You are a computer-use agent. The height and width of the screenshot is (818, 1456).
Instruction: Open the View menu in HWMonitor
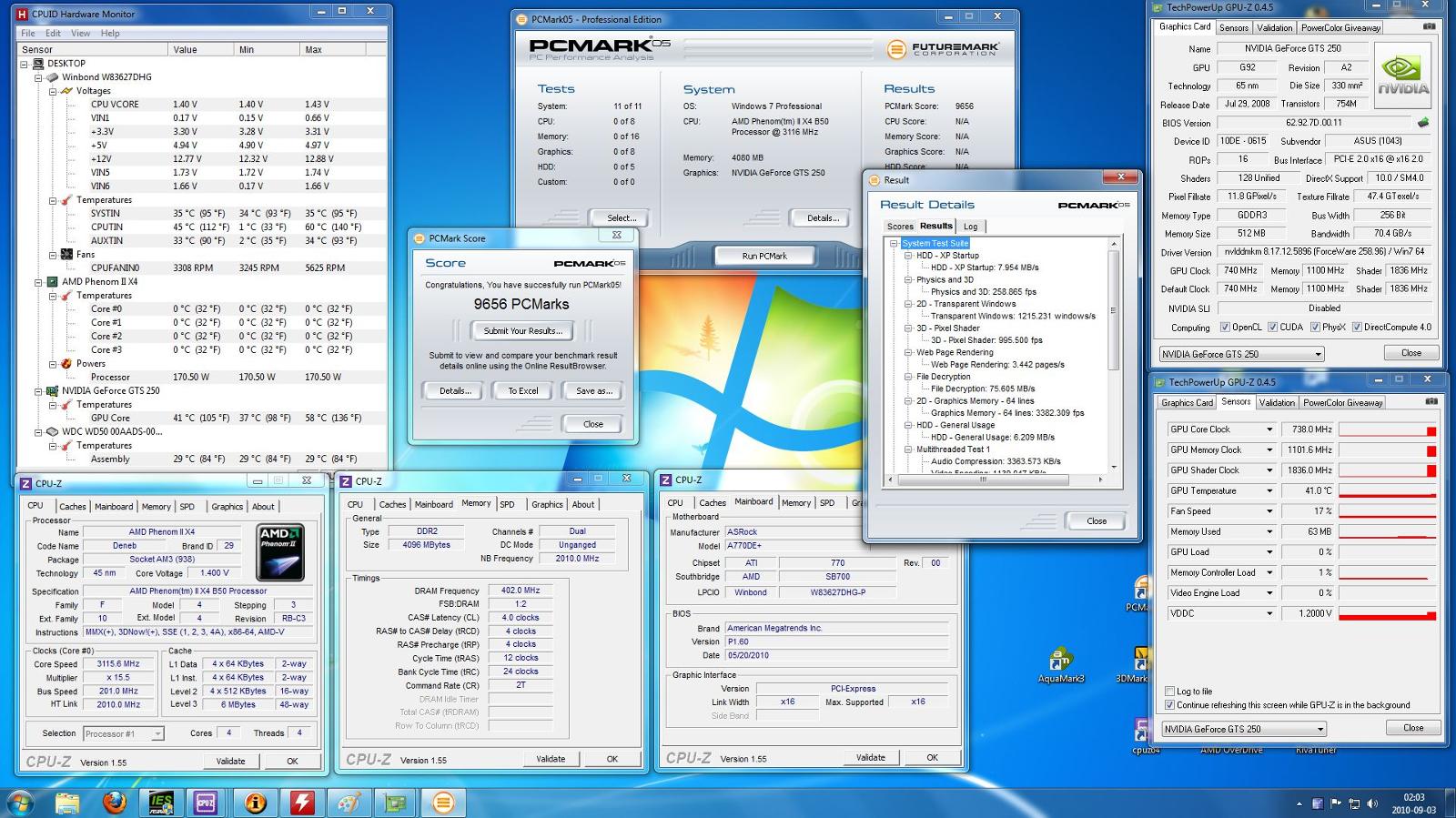[80, 33]
